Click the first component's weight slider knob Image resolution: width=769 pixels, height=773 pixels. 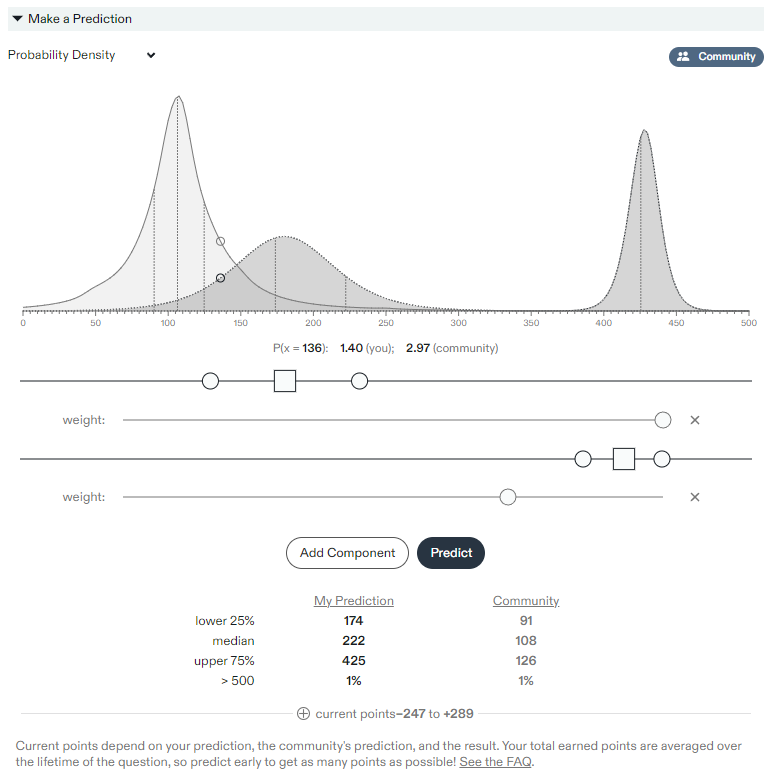(662, 420)
